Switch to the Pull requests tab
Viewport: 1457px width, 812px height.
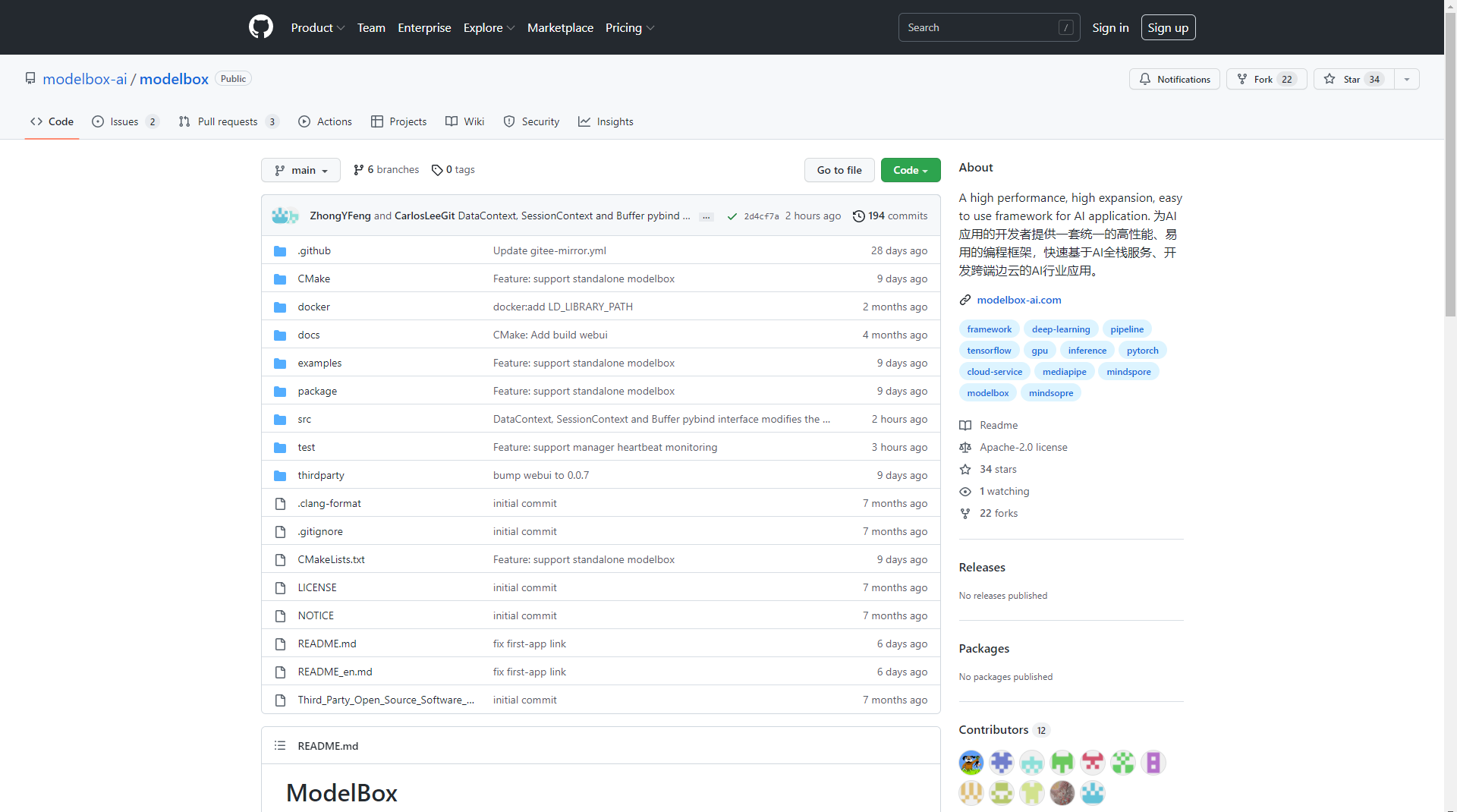click(228, 121)
